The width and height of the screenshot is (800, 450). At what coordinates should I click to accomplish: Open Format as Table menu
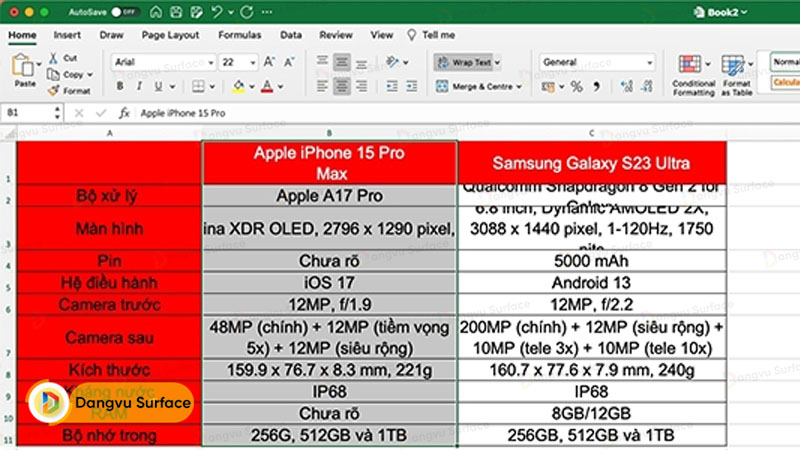737,75
